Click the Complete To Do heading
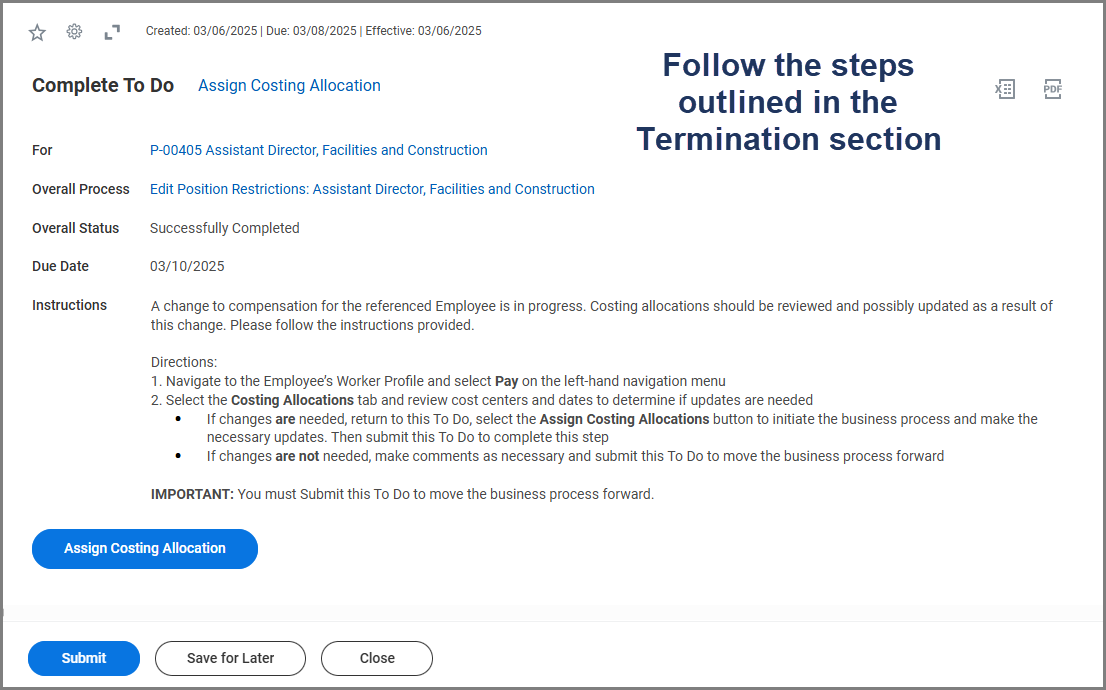The width and height of the screenshot is (1106, 690). (x=103, y=86)
